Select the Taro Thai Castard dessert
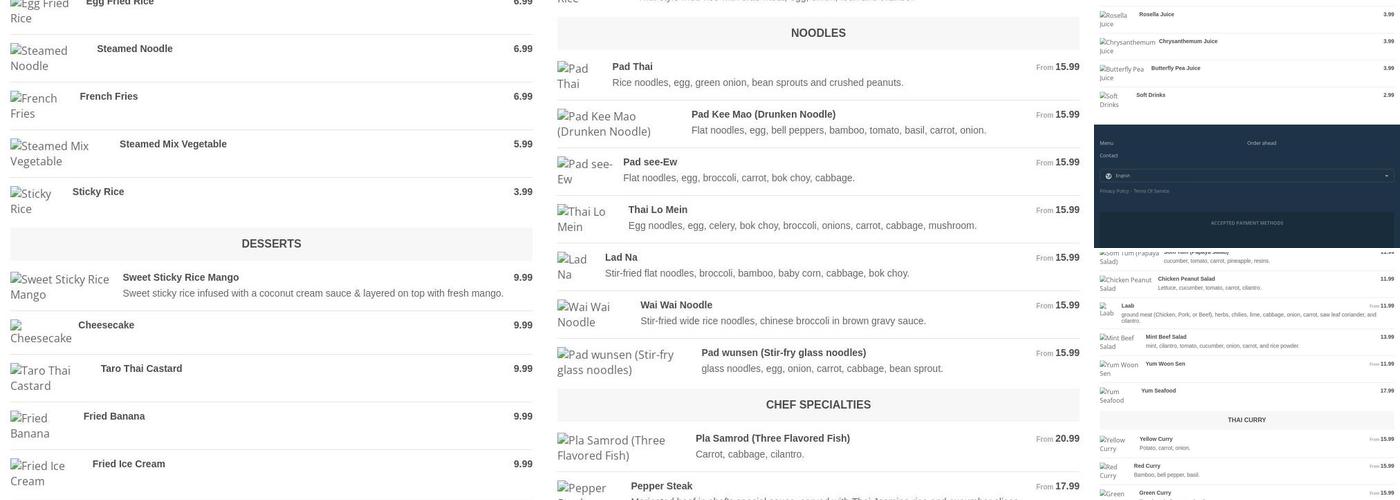Image resolution: width=1400 pixels, height=500 pixels. (x=141, y=369)
